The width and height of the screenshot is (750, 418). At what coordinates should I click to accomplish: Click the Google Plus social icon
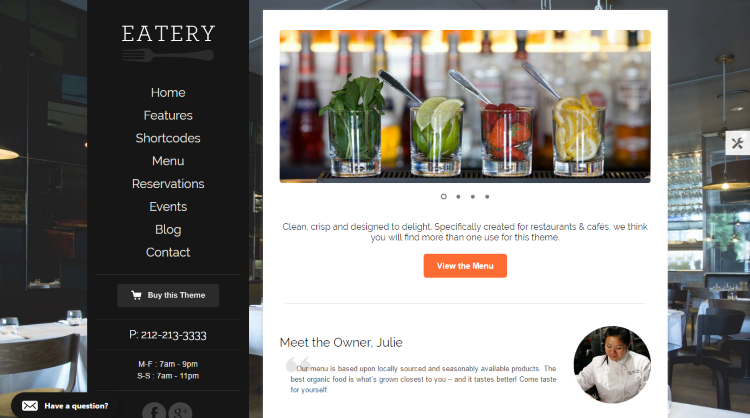pyautogui.click(x=180, y=410)
